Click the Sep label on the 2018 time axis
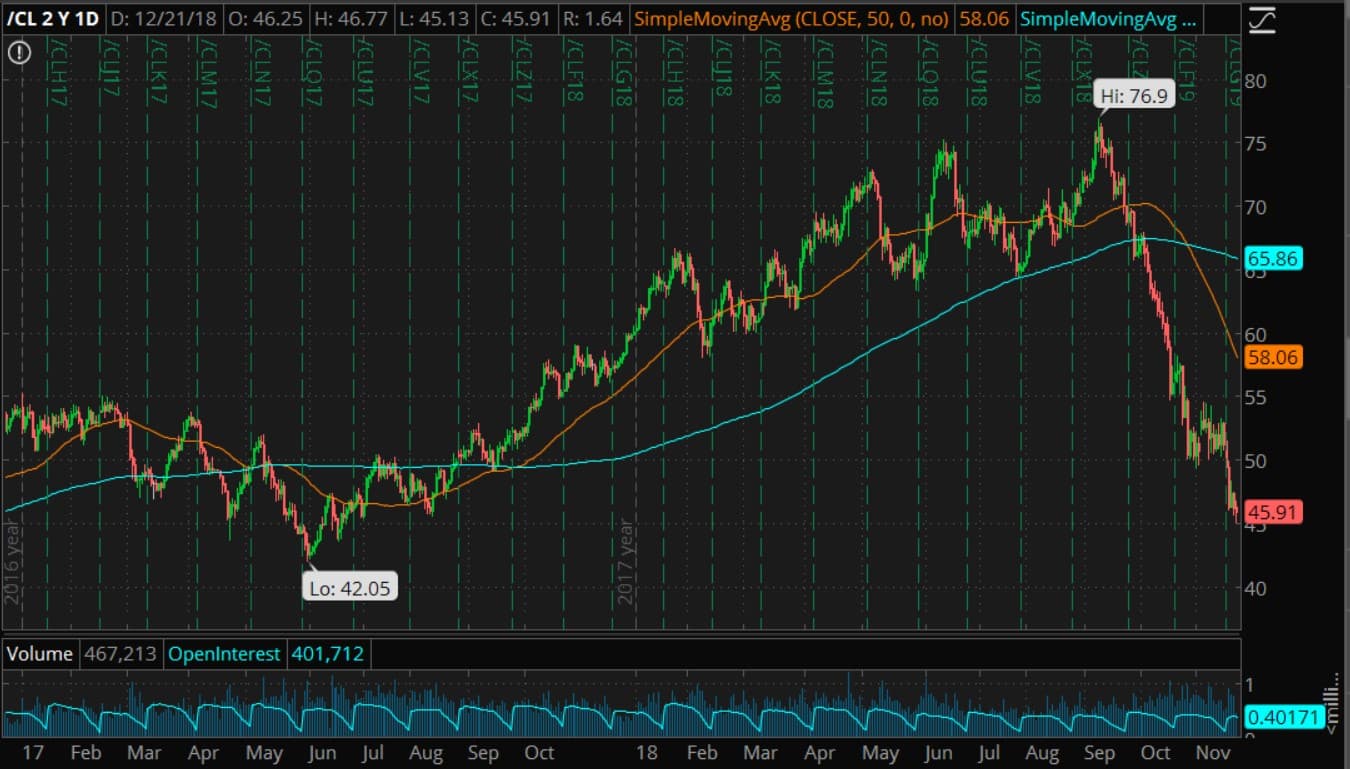Image resolution: width=1350 pixels, height=769 pixels. (1100, 753)
